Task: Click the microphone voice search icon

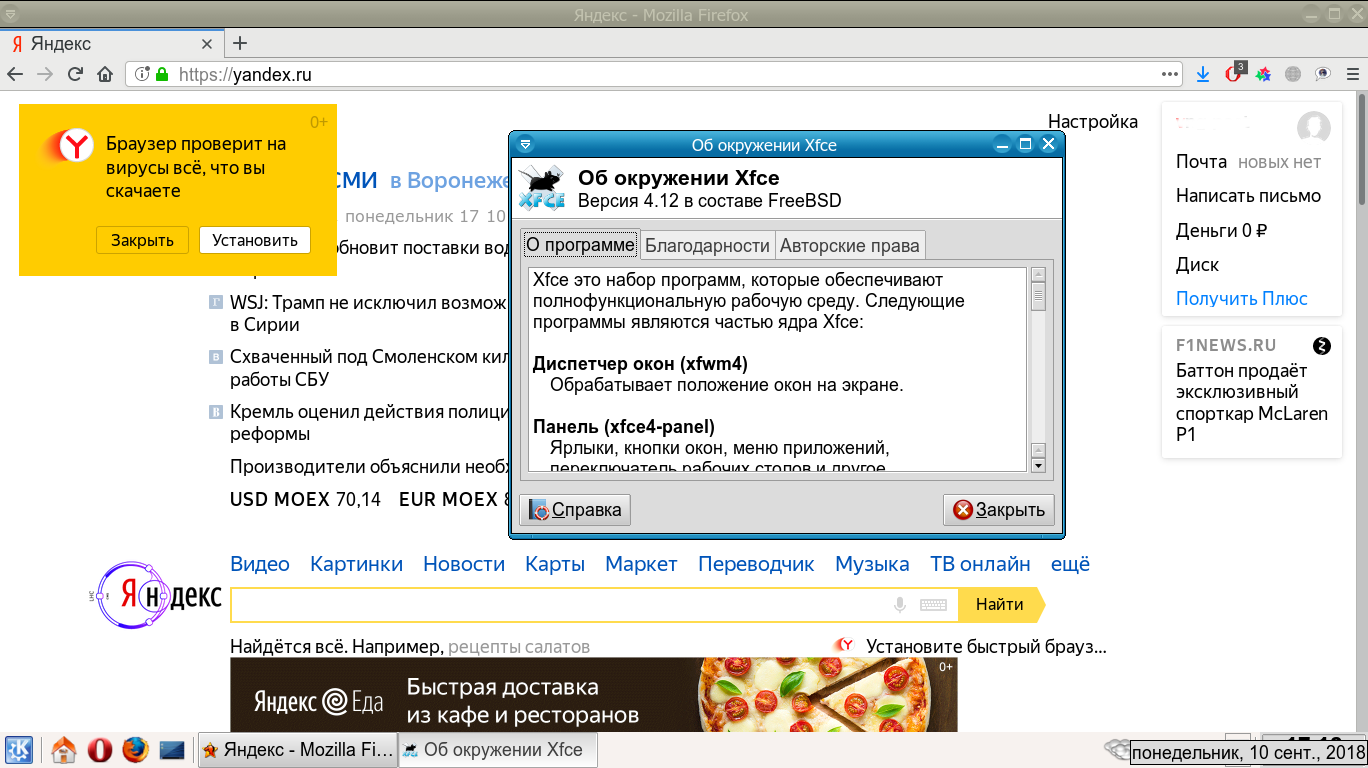Action: click(x=900, y=605)
